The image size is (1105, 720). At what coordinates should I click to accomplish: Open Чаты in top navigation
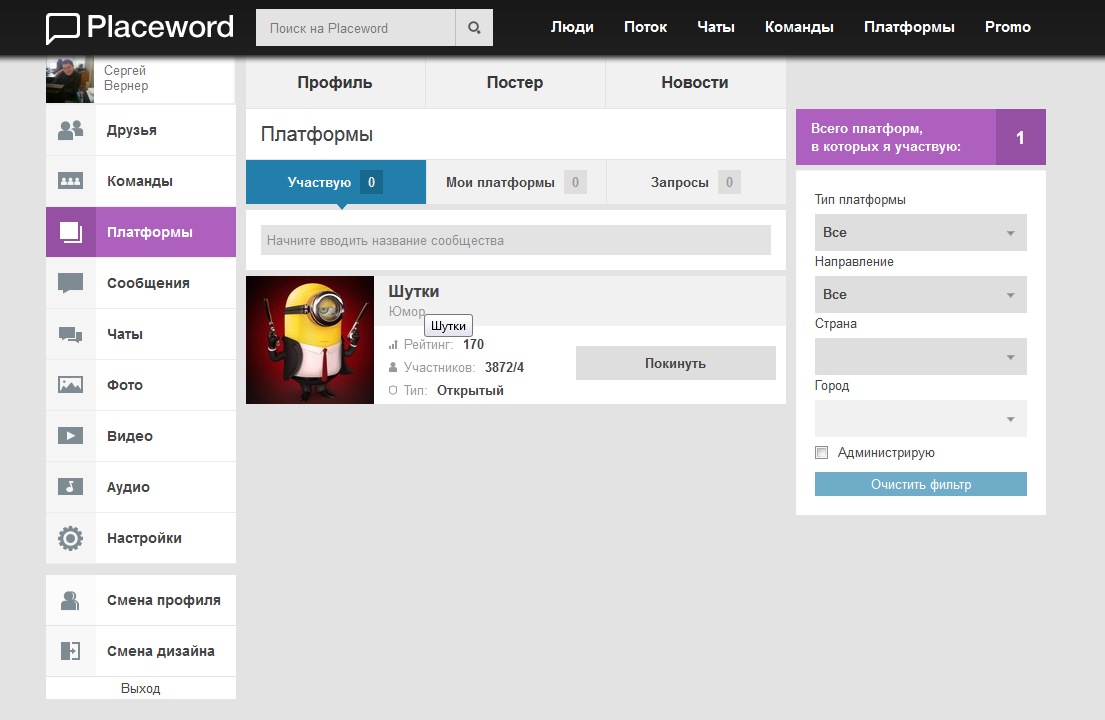tap(716, 27)
